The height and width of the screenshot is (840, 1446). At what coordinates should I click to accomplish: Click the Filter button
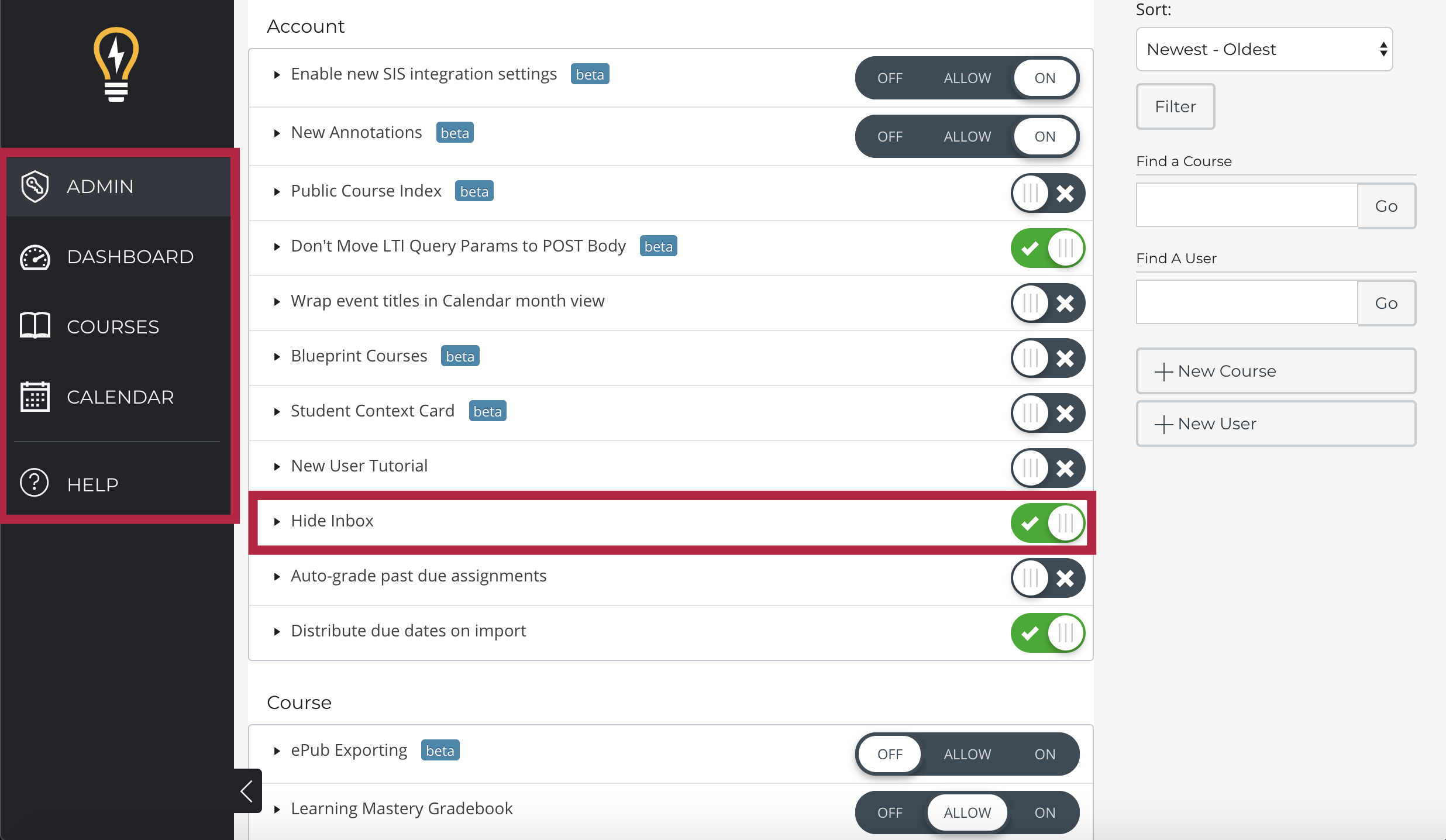point(1175,106)
